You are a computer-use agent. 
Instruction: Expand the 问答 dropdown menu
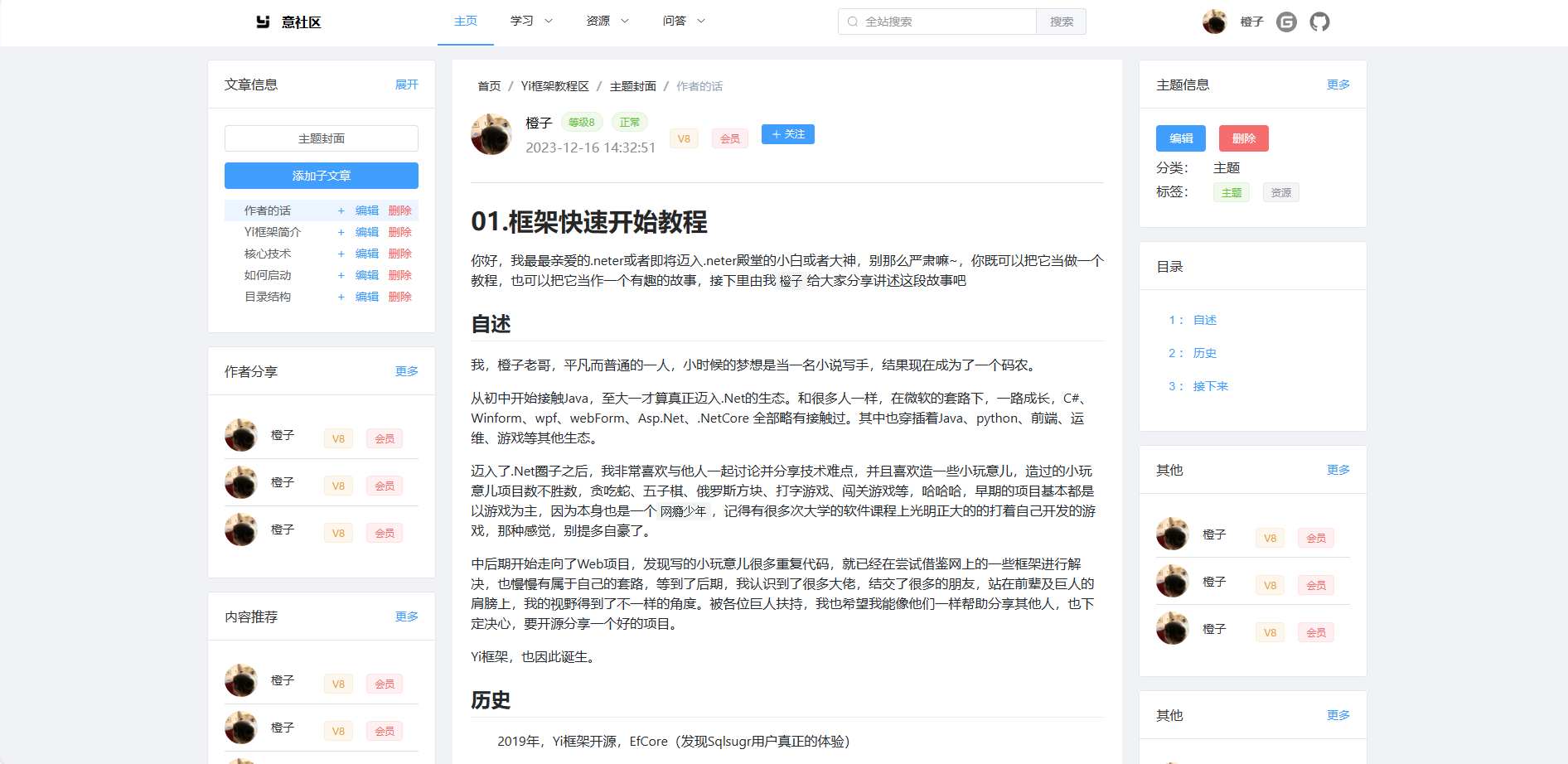coord(684,22)
